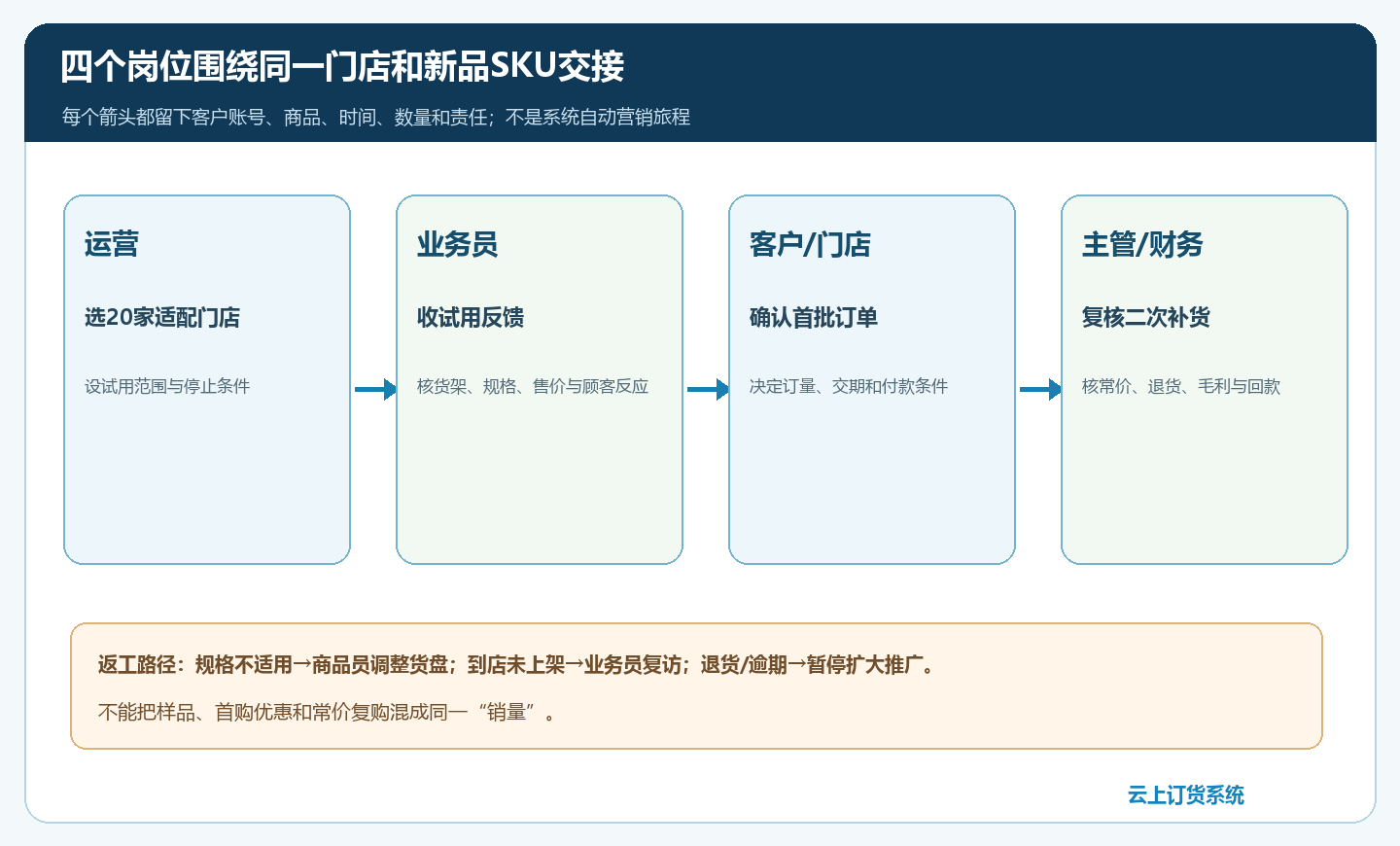Click 复核二次补货 text
The width and height of the screenshot is (1400, 846).
point(1146,317)
